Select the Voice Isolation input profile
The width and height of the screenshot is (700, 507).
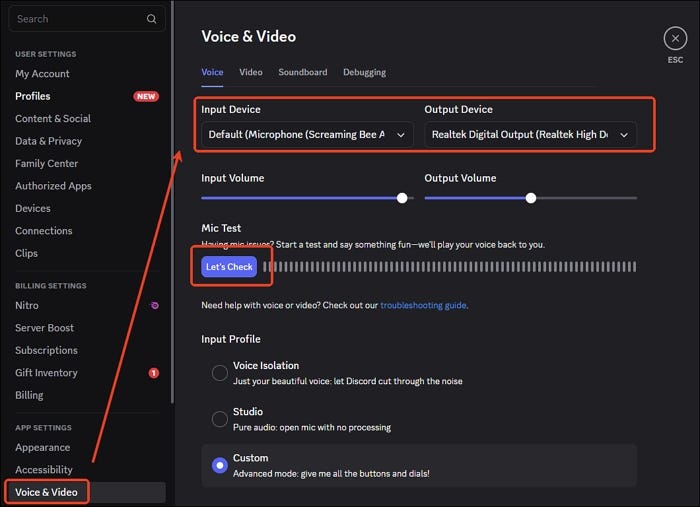220,373
